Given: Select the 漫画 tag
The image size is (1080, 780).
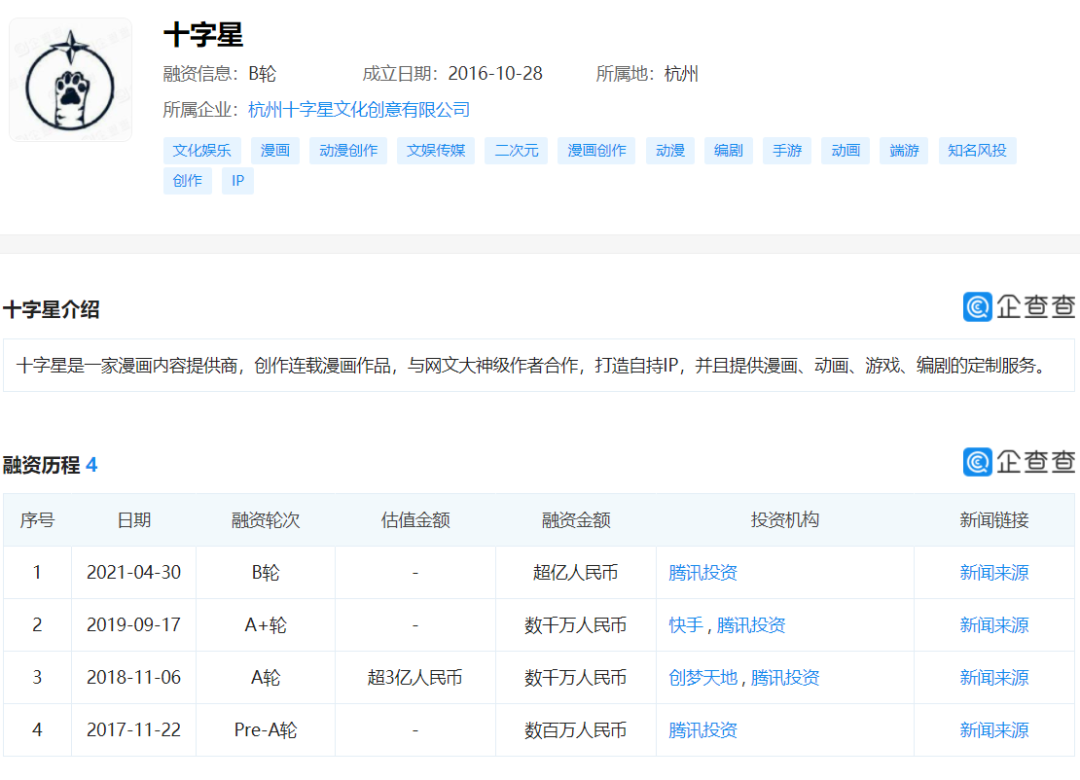Looking at the screenshot, I should coord(275,150).
